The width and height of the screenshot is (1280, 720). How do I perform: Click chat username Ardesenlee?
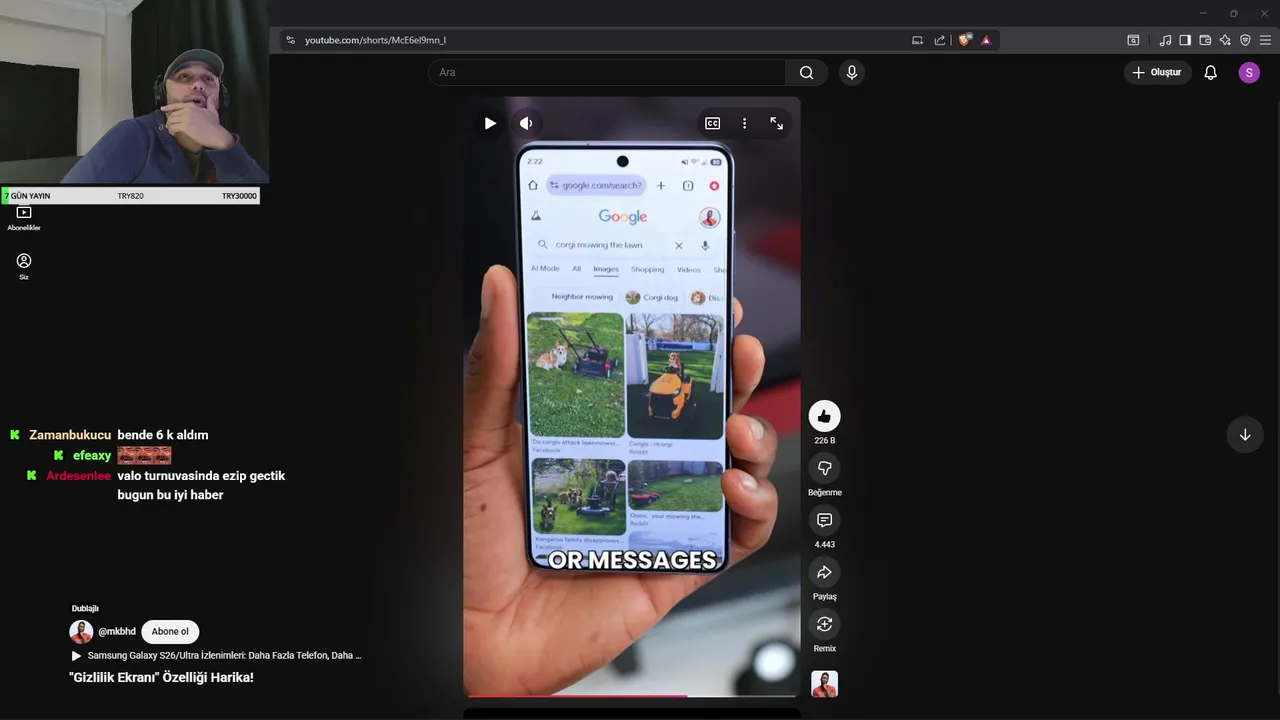79,476
